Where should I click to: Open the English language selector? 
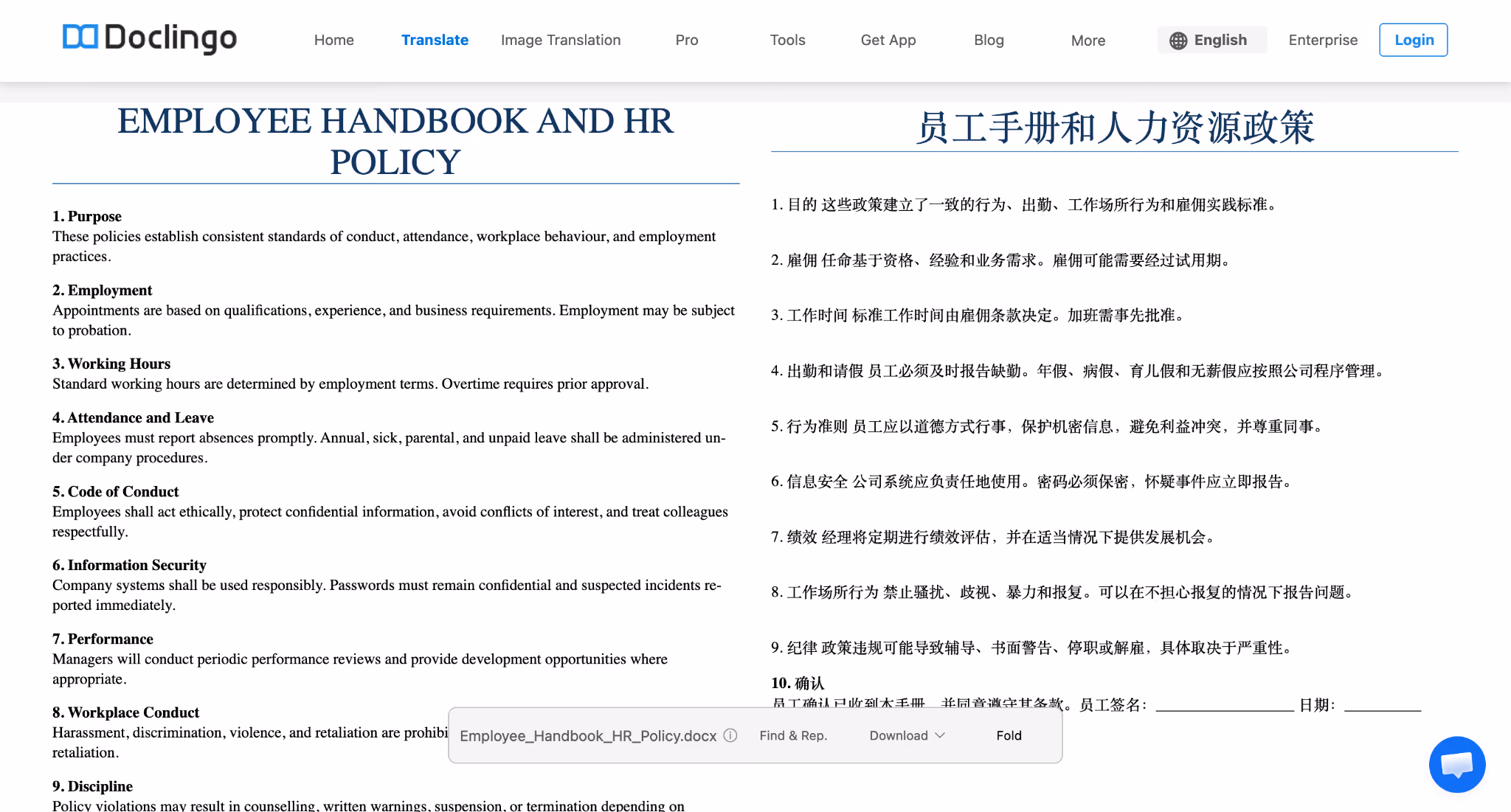point(1211,40)
